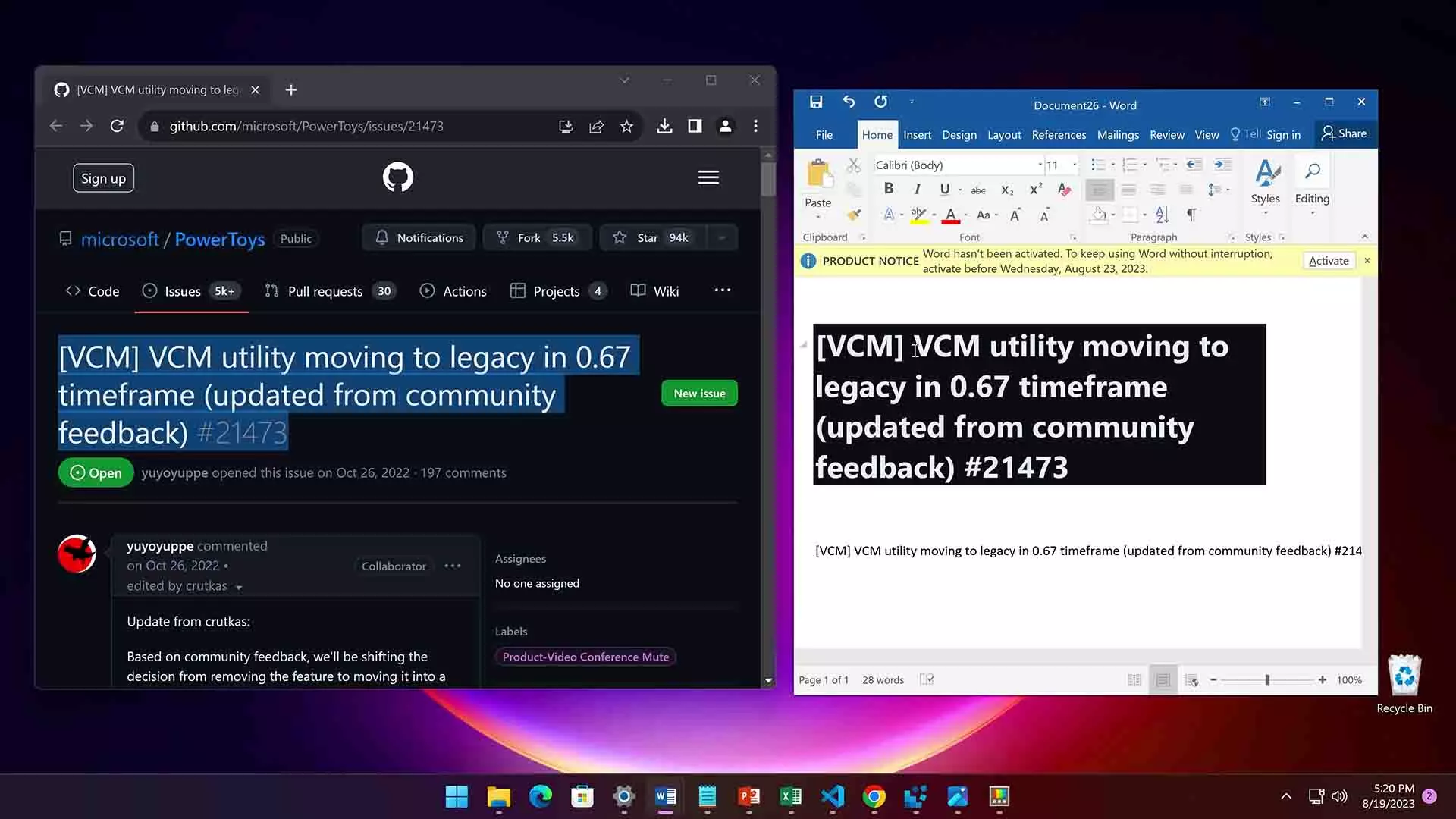1456x819 pixels.
Task: Switch to the References ribbon tab
Action: click(1059, 134)
